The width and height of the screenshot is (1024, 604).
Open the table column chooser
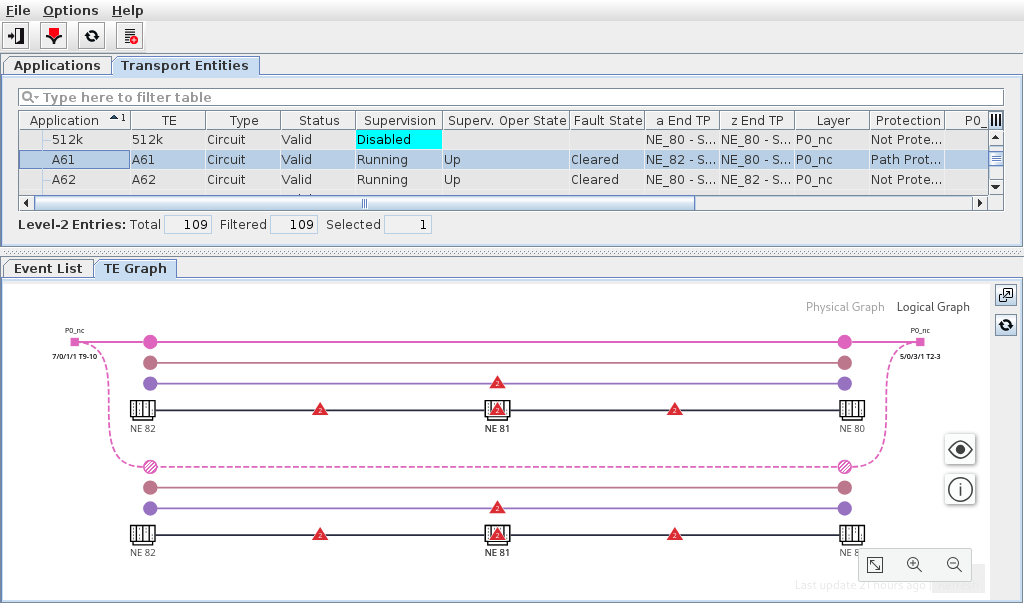[x=996, y=120]
